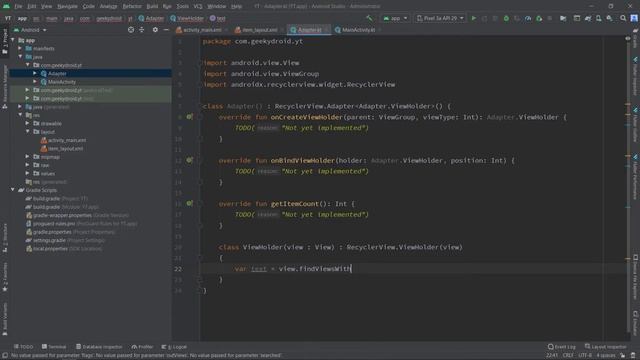
Task: Switch to item_layout.xml editor tab
Action: (260, 30)
